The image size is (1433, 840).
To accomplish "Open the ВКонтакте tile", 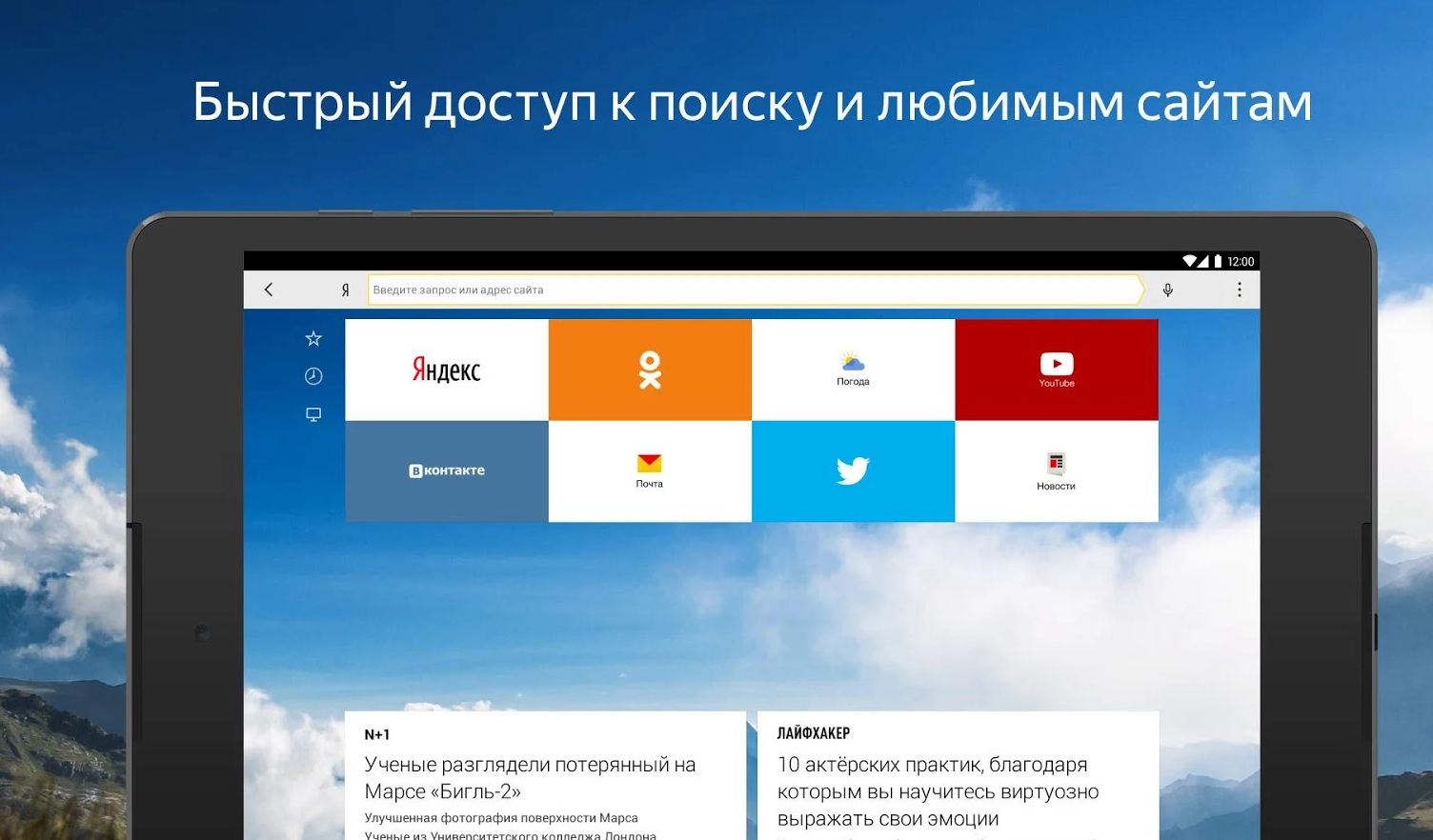I will click(x=447, y=470).
